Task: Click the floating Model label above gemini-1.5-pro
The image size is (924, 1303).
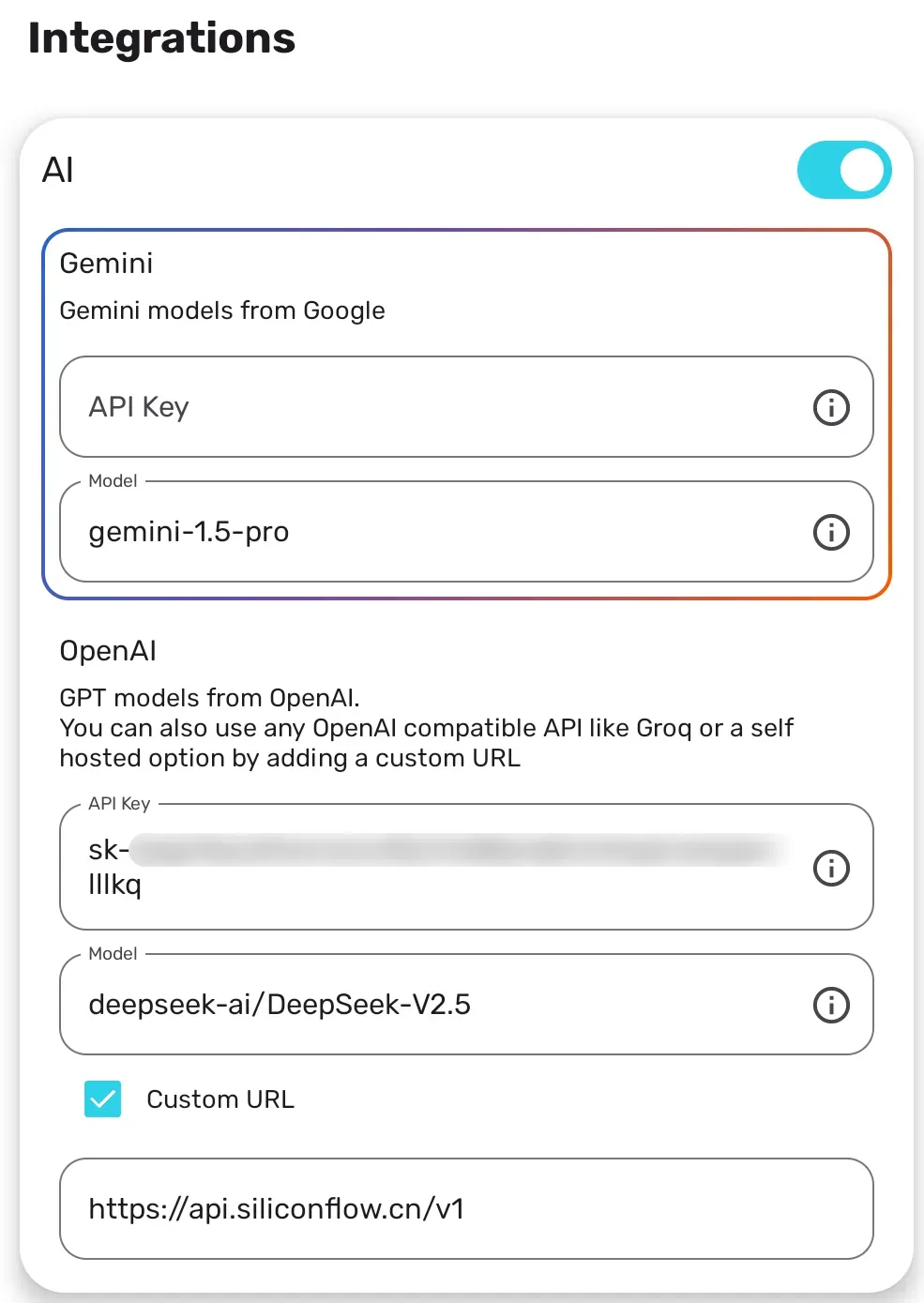Action: (113, 480)
